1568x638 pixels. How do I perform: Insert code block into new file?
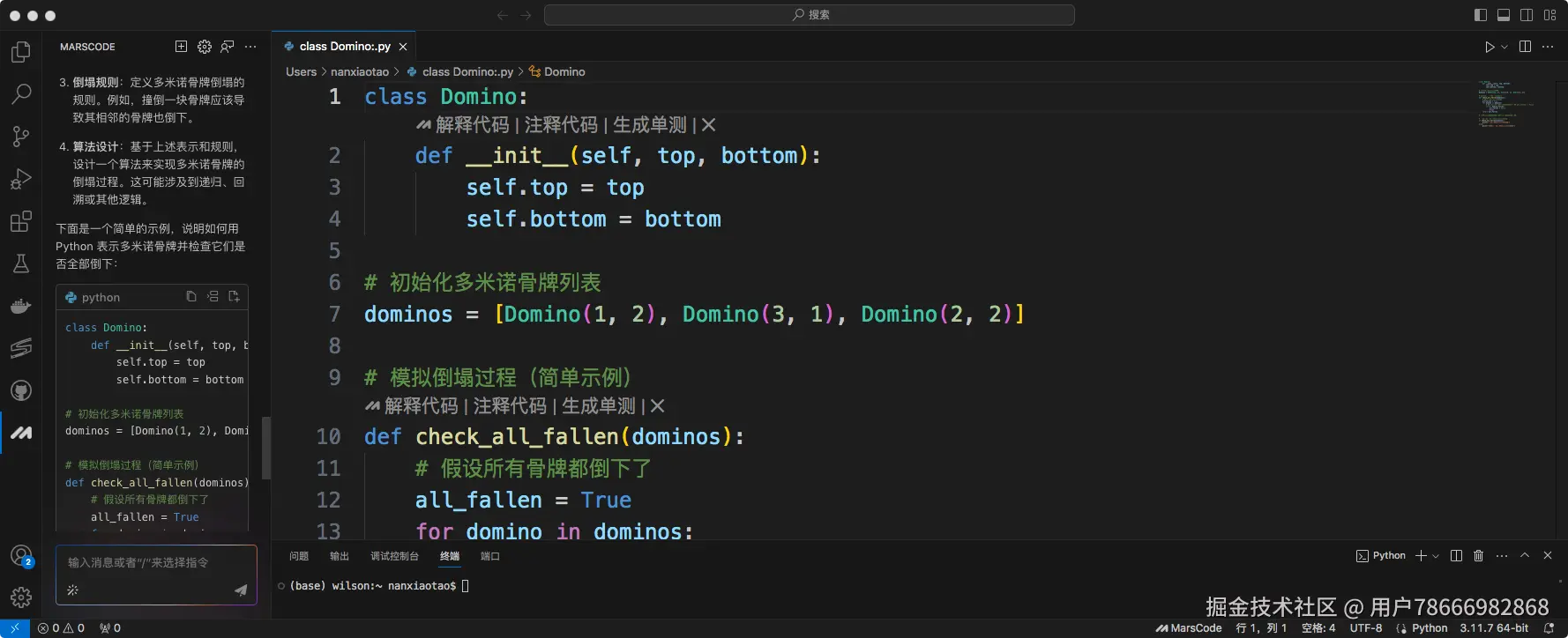click(234, 297)
